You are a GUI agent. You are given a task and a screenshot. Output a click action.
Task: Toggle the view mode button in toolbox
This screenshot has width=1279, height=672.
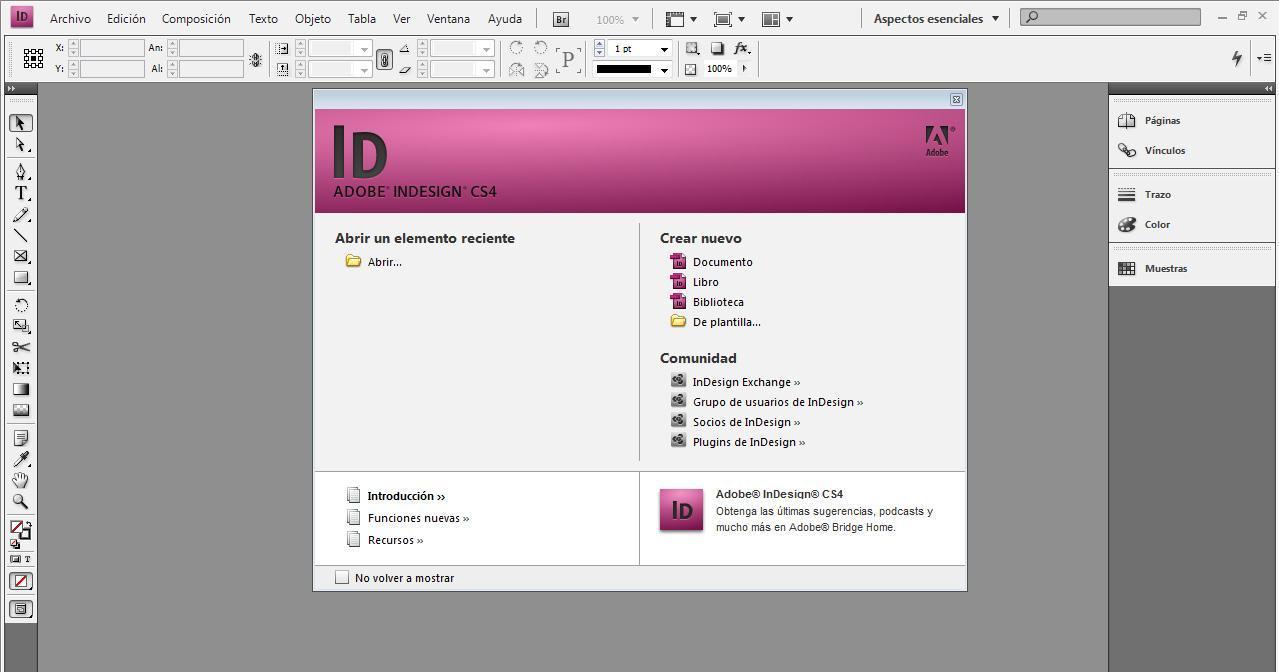[x=20, y=609]
